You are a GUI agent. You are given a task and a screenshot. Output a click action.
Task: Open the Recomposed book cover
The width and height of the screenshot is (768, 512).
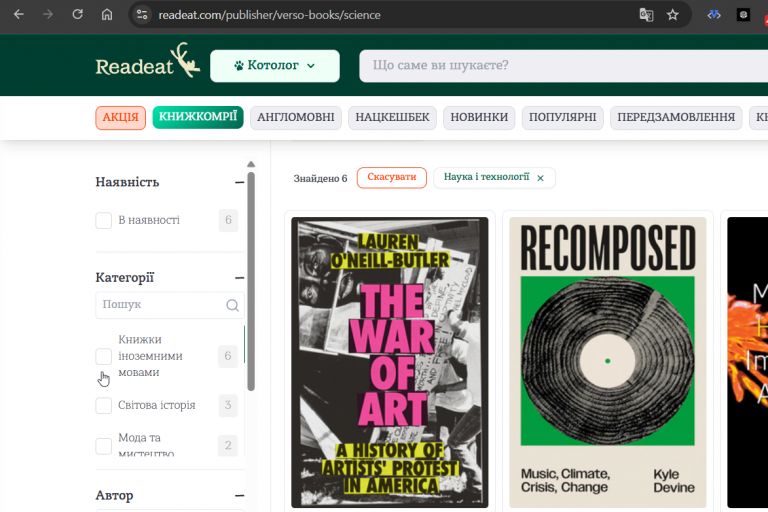[x=608, y=363]
